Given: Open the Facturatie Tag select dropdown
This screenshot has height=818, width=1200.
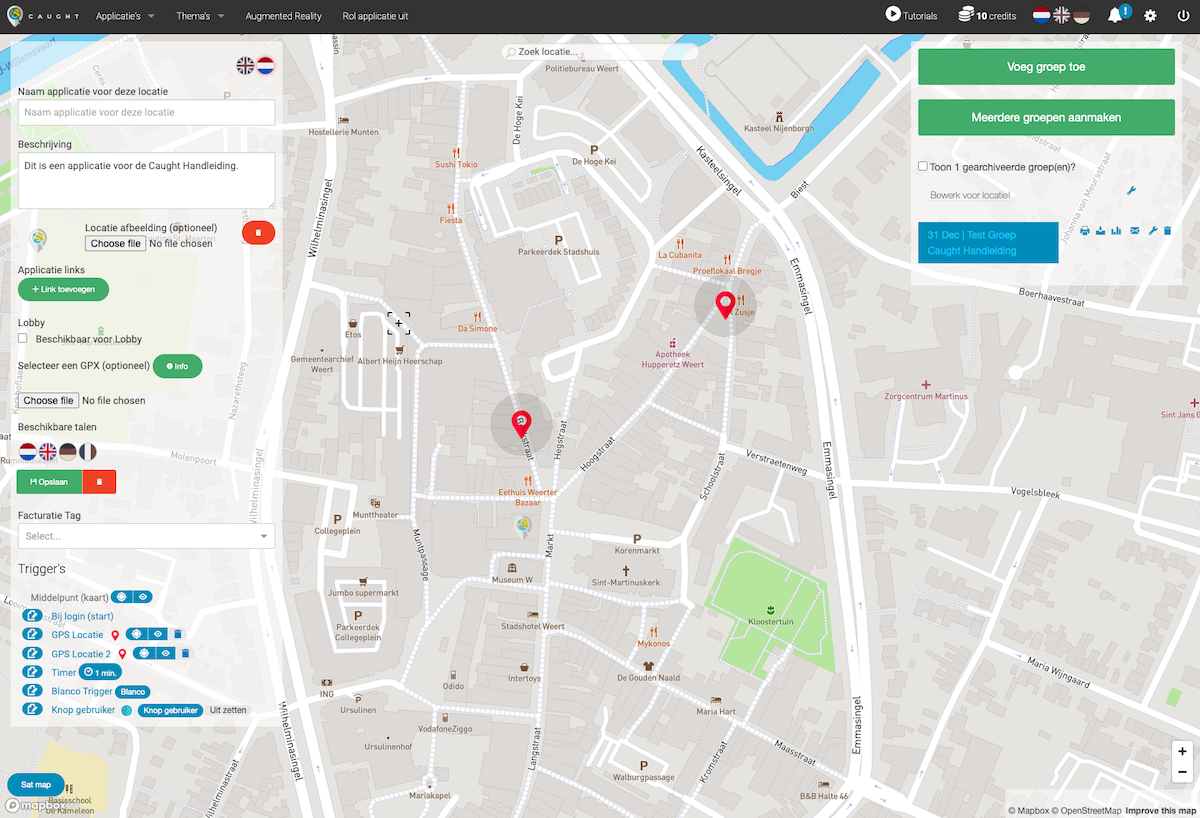Looking at the screenshot, I should click(146, 536).
